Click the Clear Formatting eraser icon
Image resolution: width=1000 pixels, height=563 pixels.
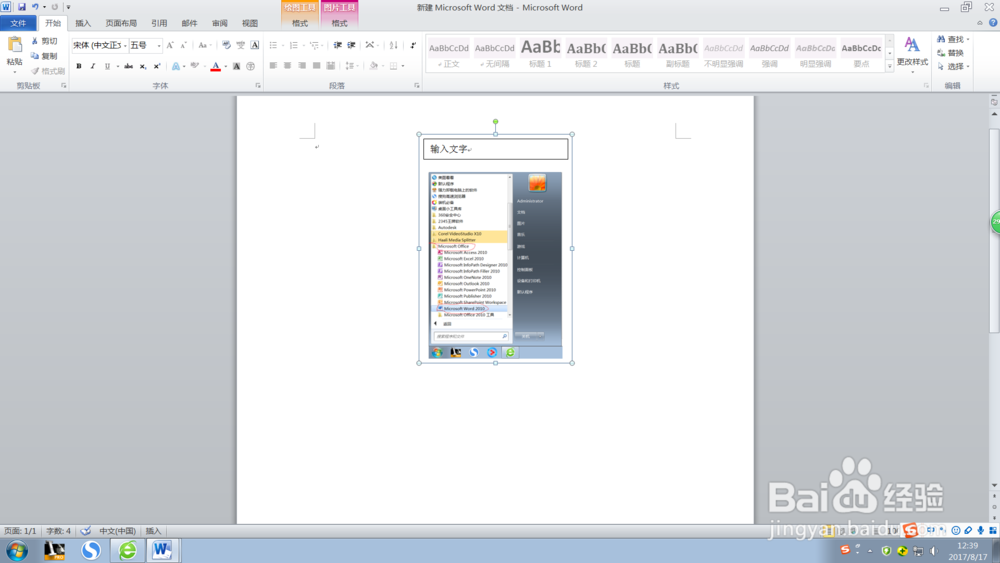click(226, 45)
